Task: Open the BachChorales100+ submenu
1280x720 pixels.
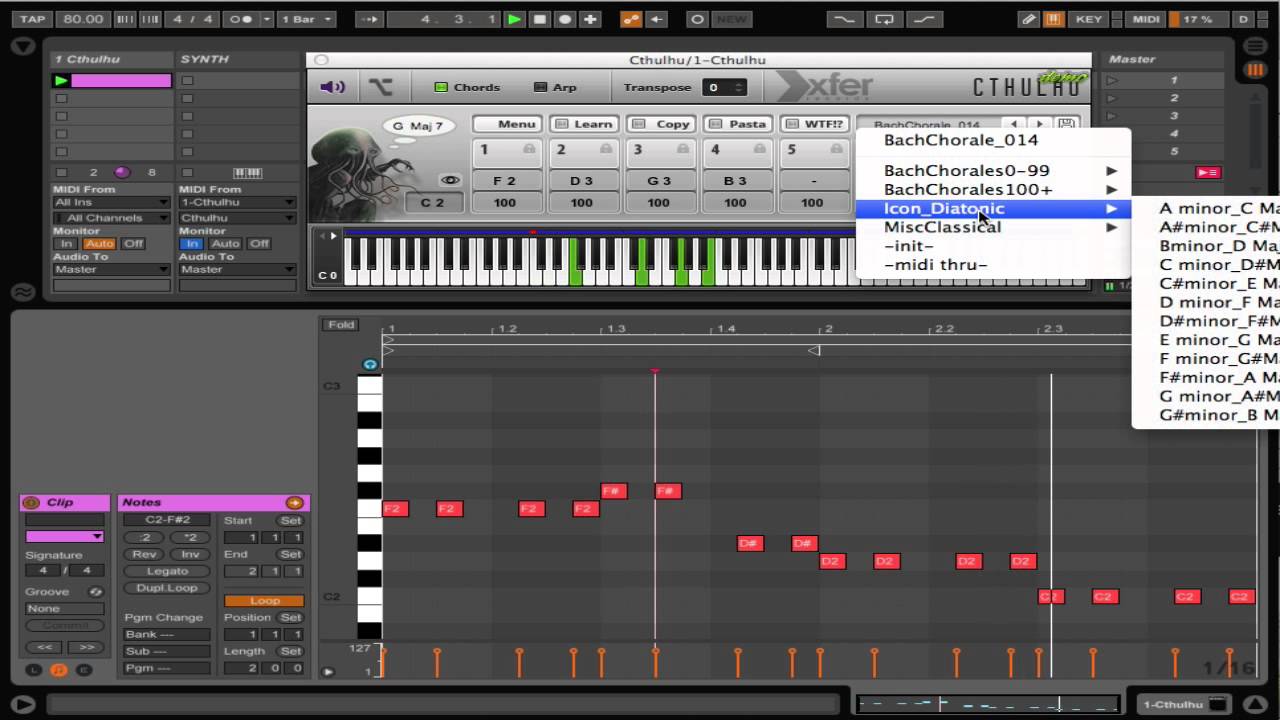Action: [x=993, y=189]
